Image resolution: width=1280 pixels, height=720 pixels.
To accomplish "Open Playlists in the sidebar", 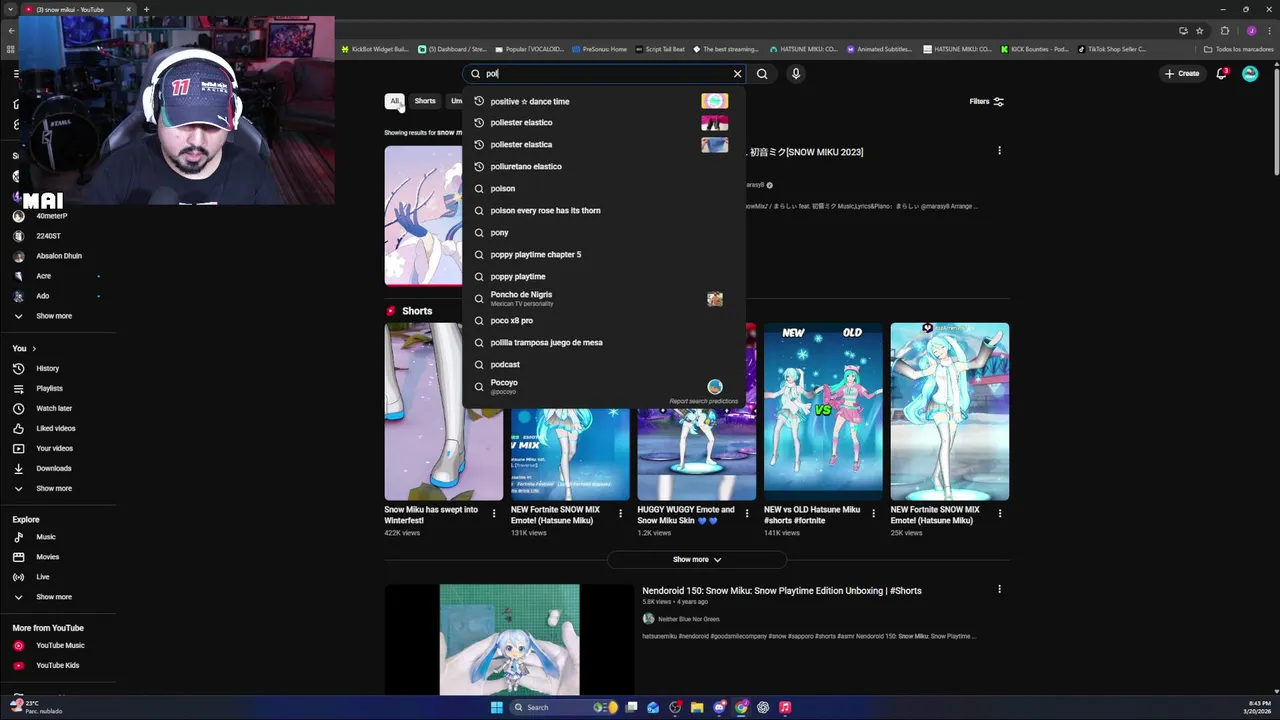I will (58, 388).
